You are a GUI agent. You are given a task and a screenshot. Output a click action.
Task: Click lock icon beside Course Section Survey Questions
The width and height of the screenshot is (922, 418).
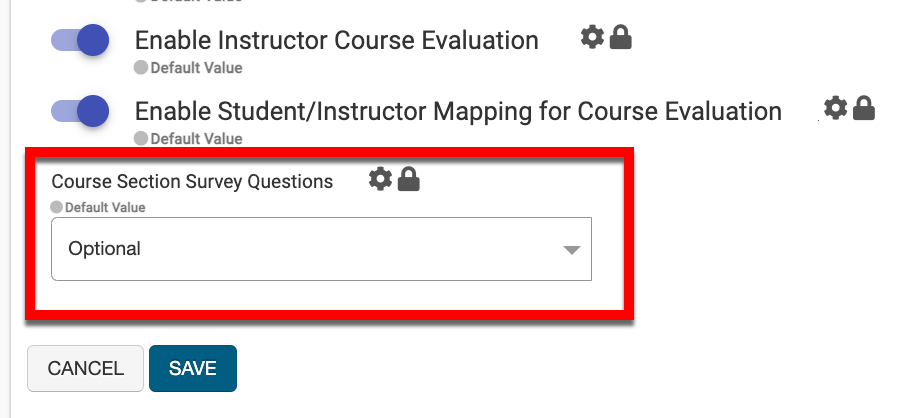(408, 180)
